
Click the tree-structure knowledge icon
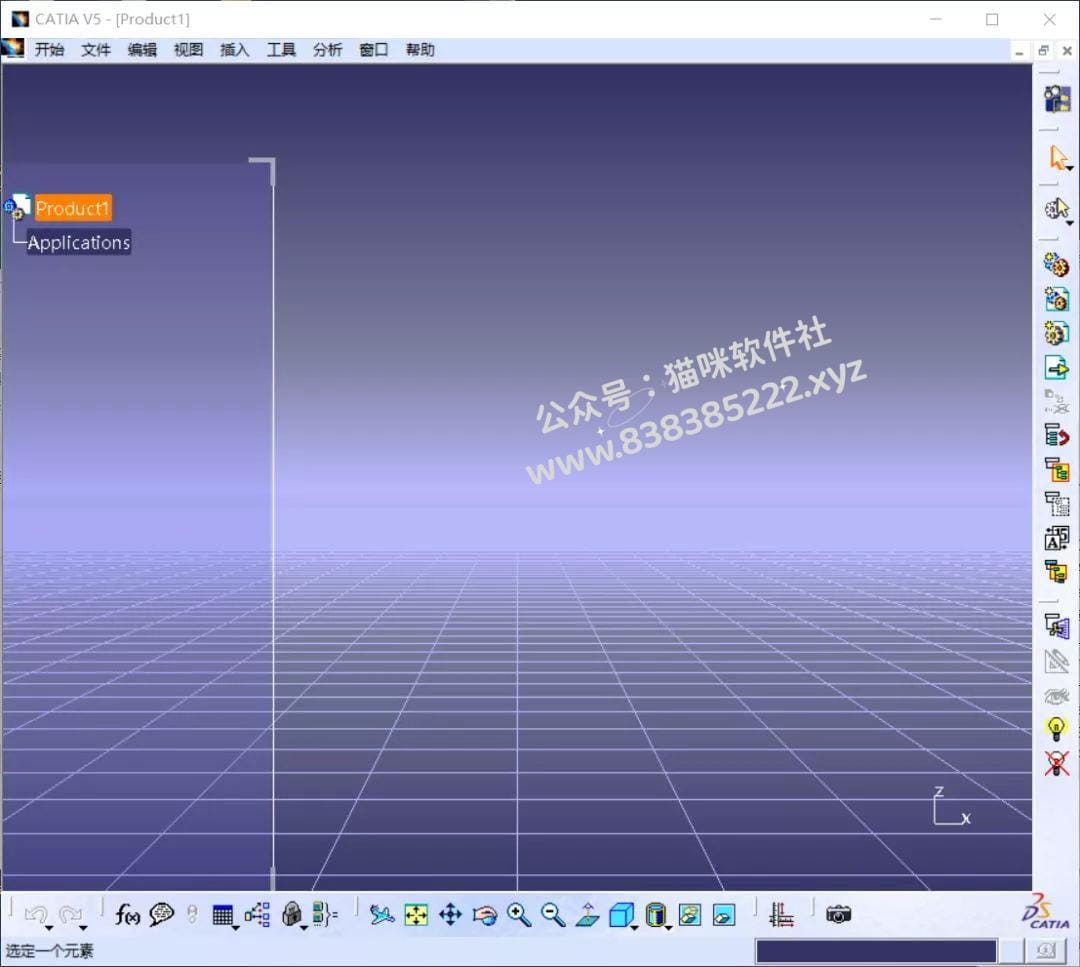tap(257, 915)
